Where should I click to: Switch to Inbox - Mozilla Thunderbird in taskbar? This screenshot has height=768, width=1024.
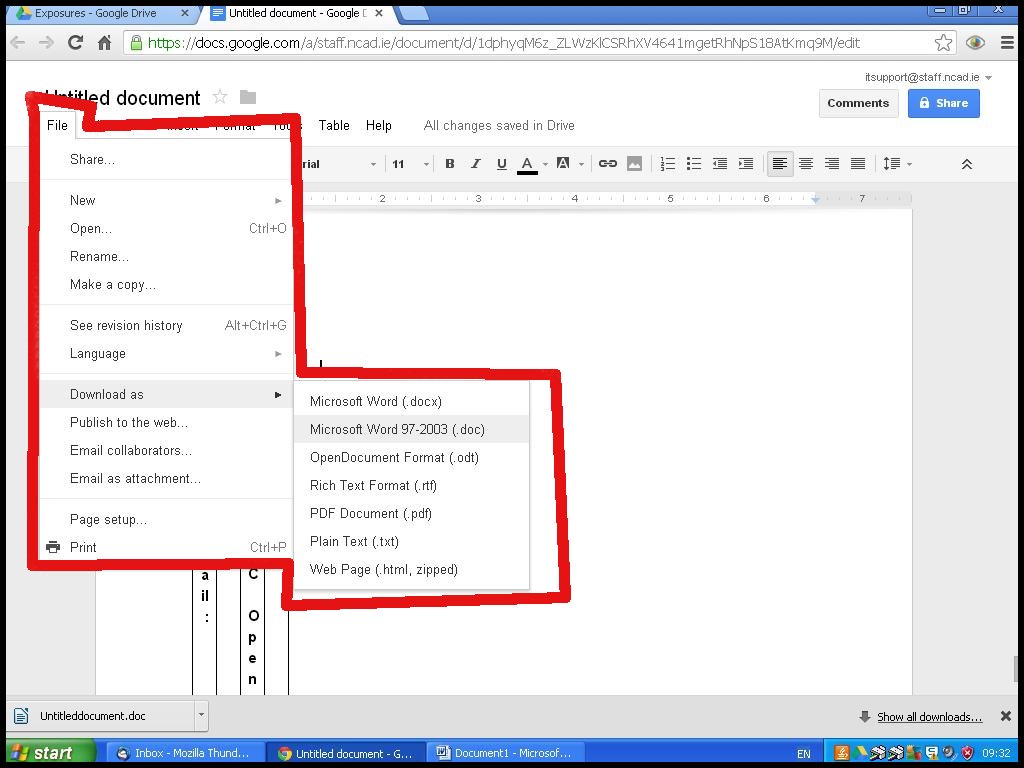point(185,753)
